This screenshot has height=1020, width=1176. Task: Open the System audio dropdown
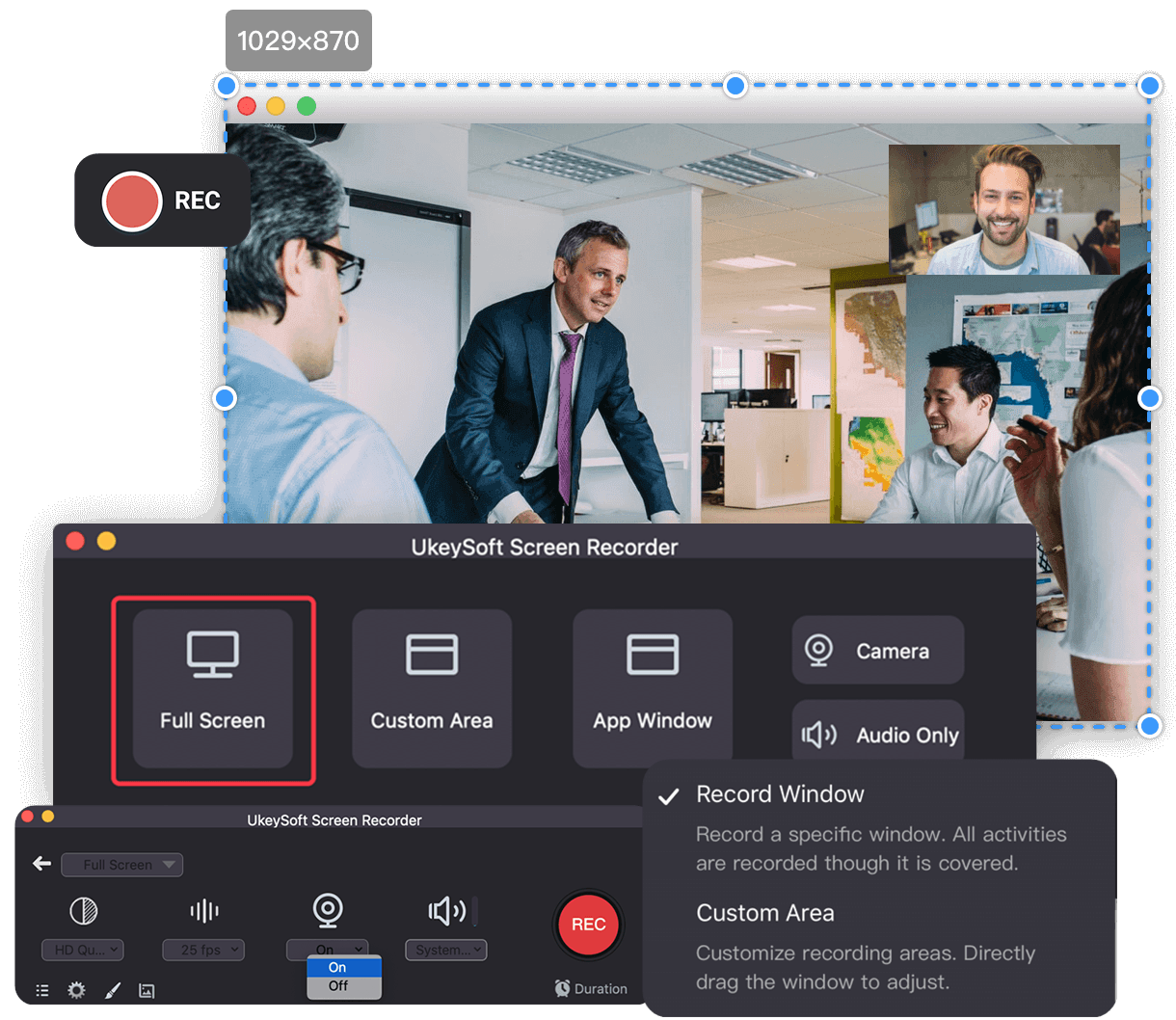(446, 950)
